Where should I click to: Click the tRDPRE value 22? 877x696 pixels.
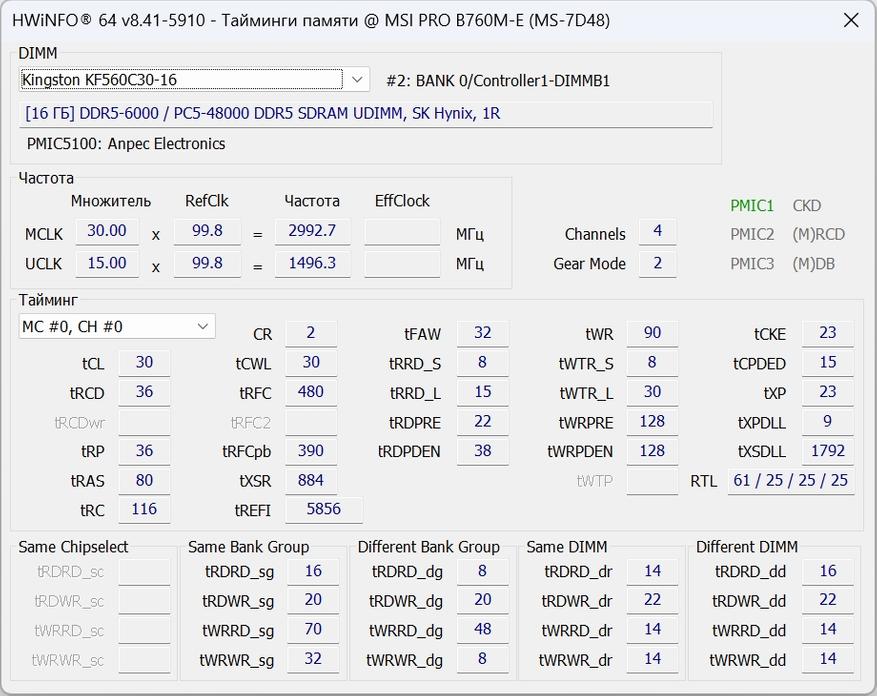point(483,421)
